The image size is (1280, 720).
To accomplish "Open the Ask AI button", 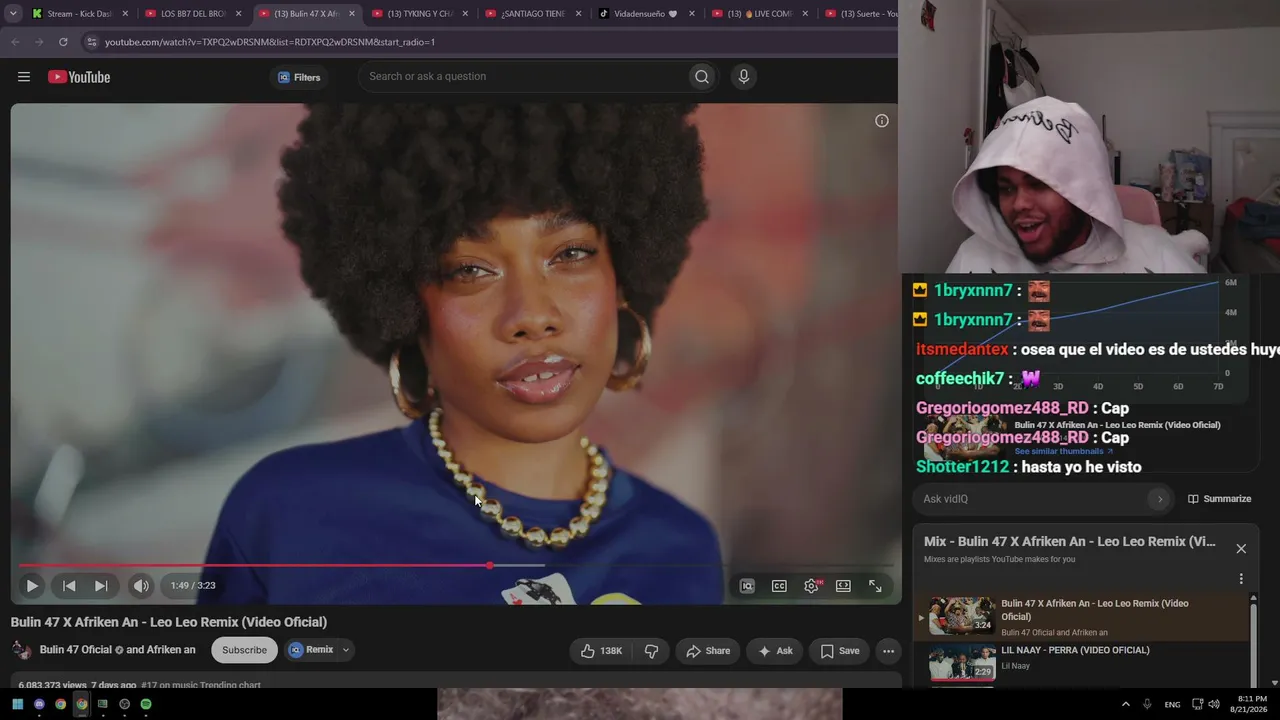I will [x=775, y=651].
